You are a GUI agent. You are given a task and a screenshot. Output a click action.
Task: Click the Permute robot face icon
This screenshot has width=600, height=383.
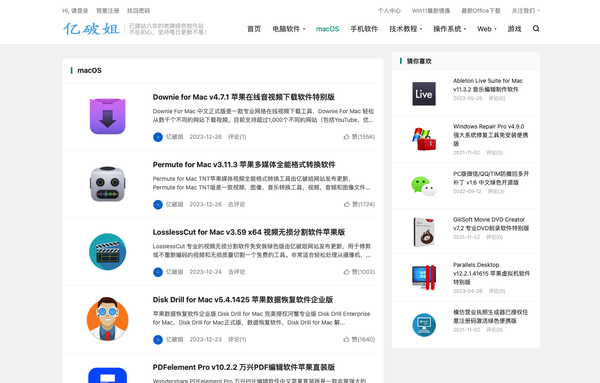coord(108,184)
